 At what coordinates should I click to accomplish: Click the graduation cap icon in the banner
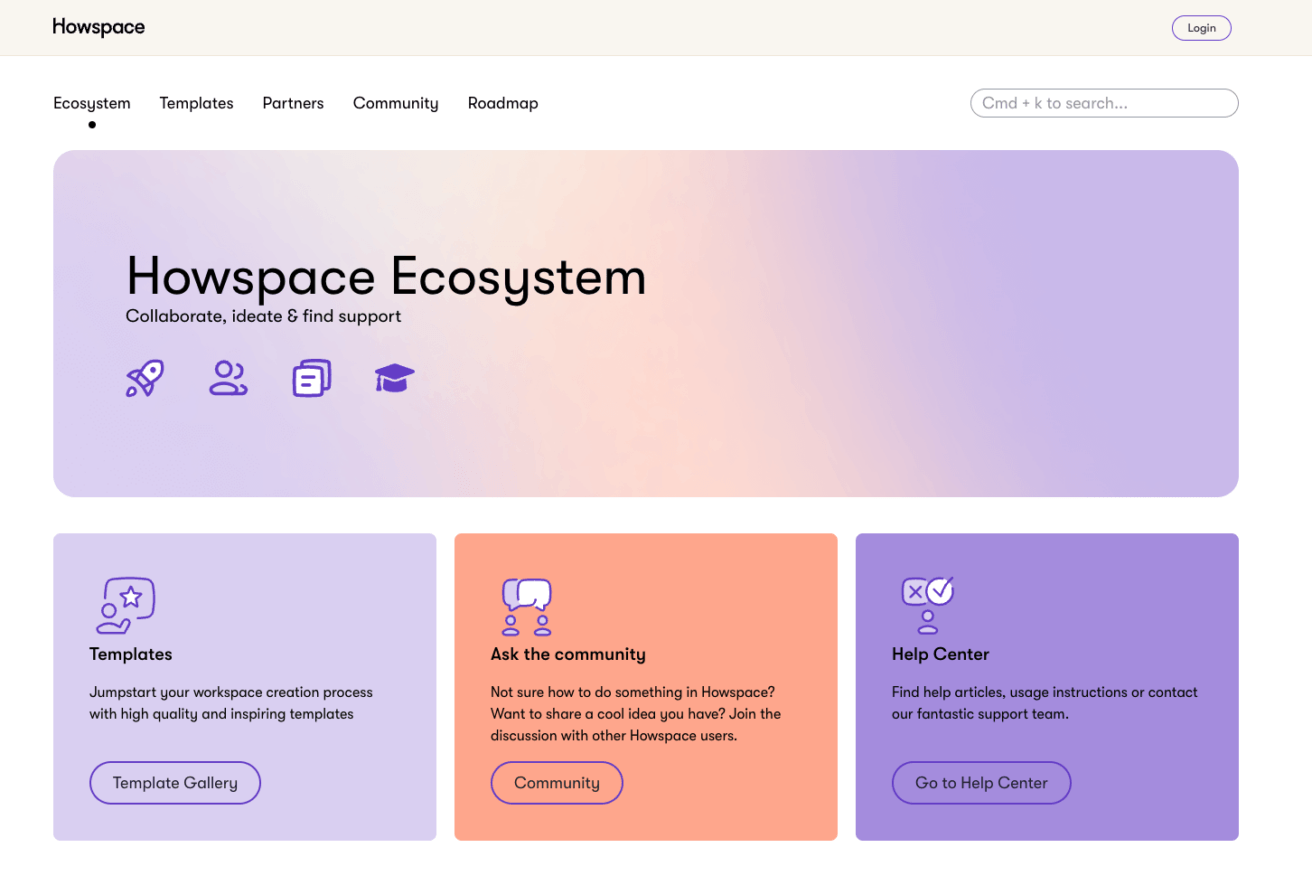click(x=394, y=378)
